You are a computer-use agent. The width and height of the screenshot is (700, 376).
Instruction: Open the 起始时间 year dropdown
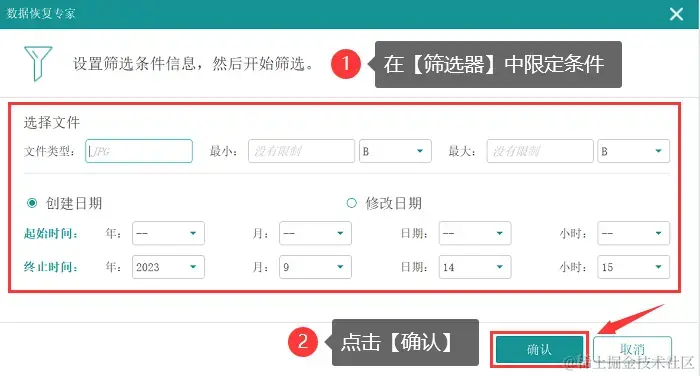click(168, 233)
